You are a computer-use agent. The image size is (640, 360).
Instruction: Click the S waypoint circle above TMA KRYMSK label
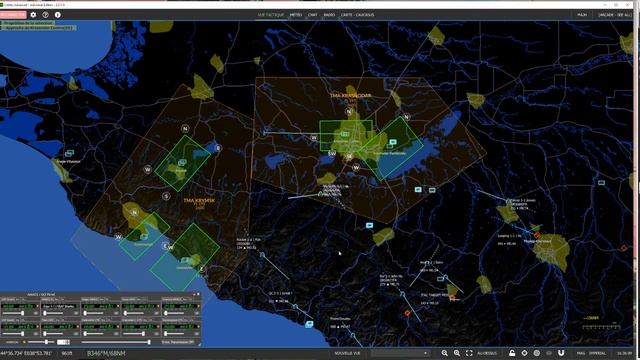(x=166, y=196)
